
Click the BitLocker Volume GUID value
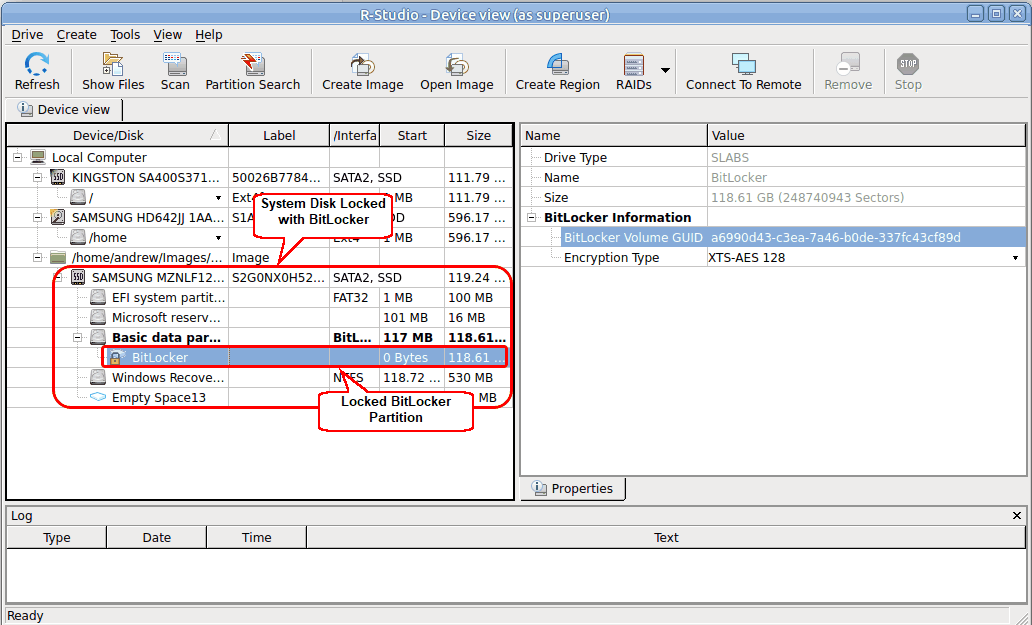click(x=836, y=238)
